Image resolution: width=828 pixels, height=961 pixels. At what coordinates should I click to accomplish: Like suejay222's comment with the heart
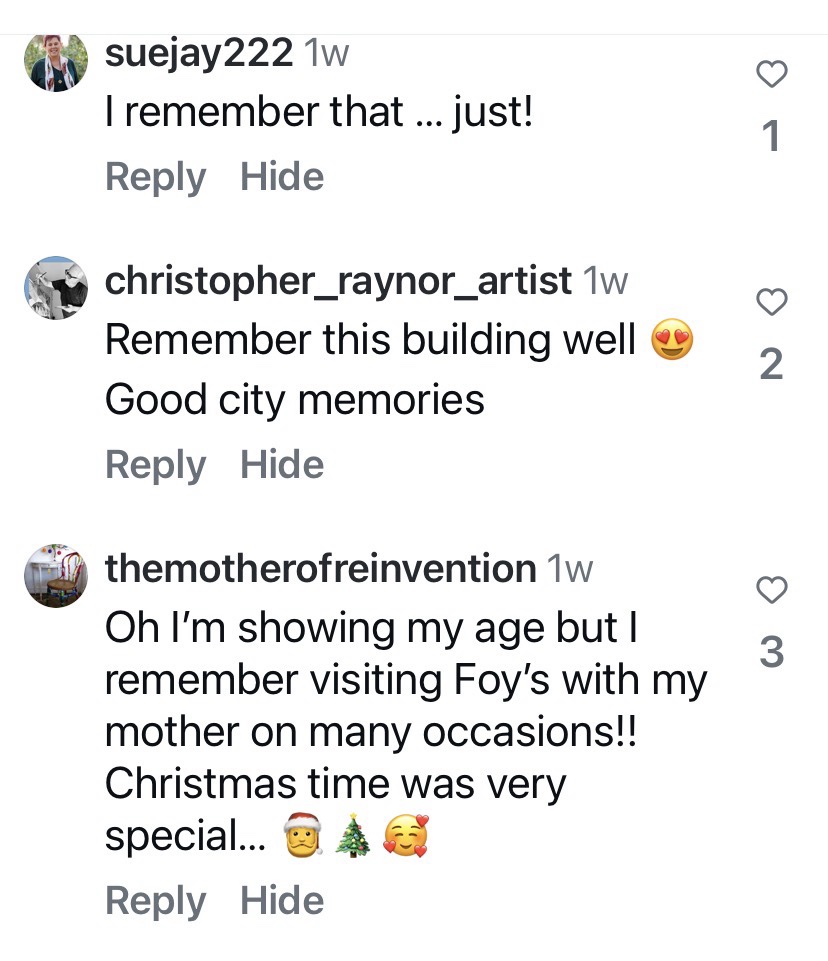(771, 74)
